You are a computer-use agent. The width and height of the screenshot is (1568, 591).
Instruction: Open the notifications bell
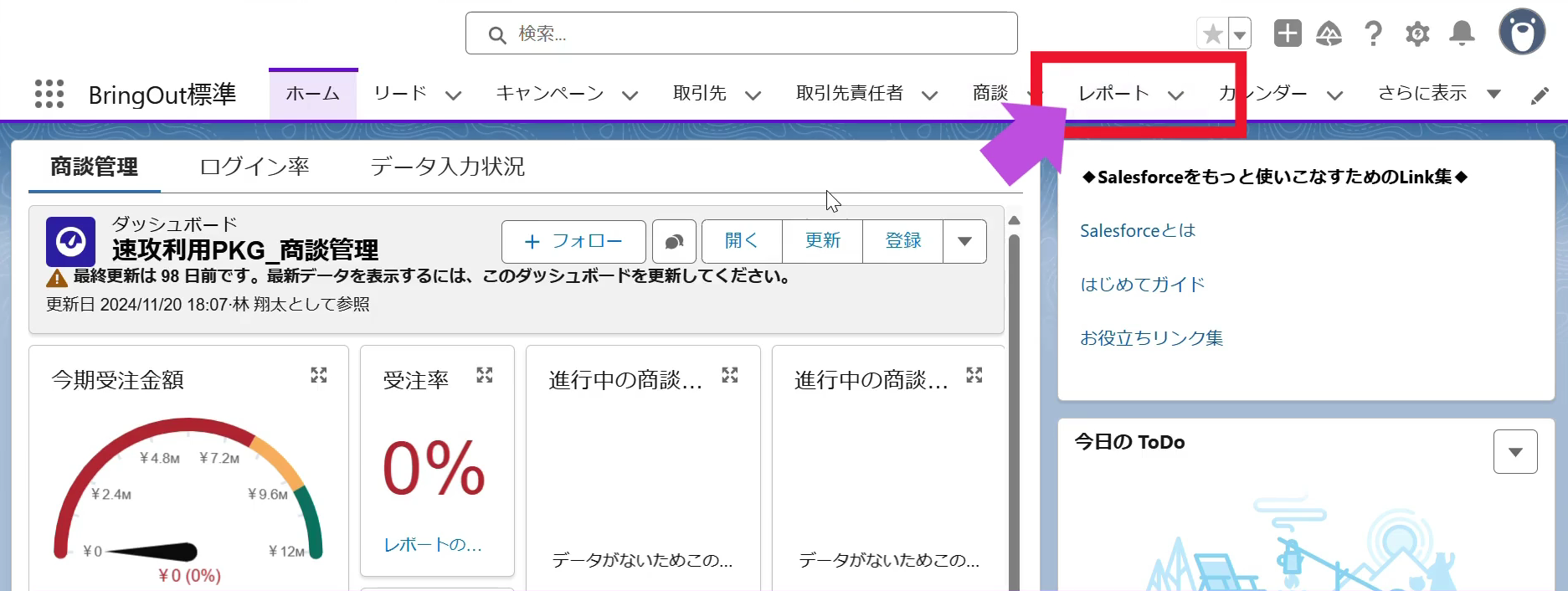[1462, 33]
